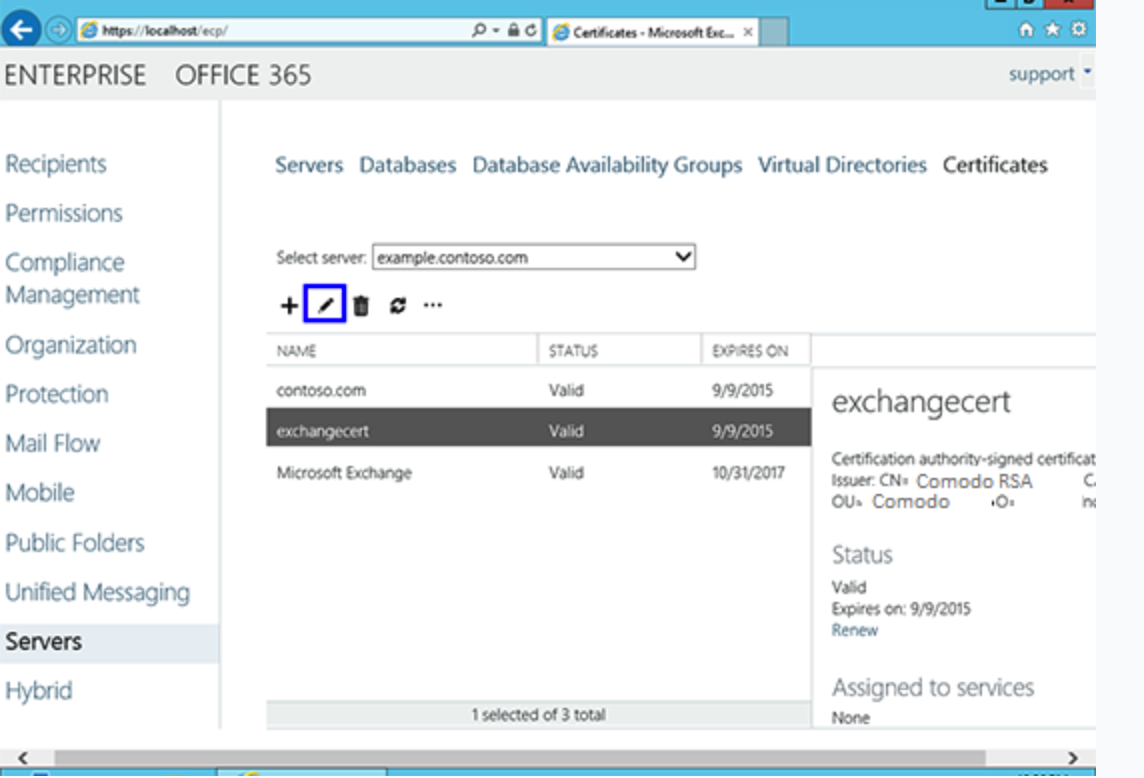Open Unified Messaging in the sidebar
This screenshot has height=778, width=1144.
point(97,592)
